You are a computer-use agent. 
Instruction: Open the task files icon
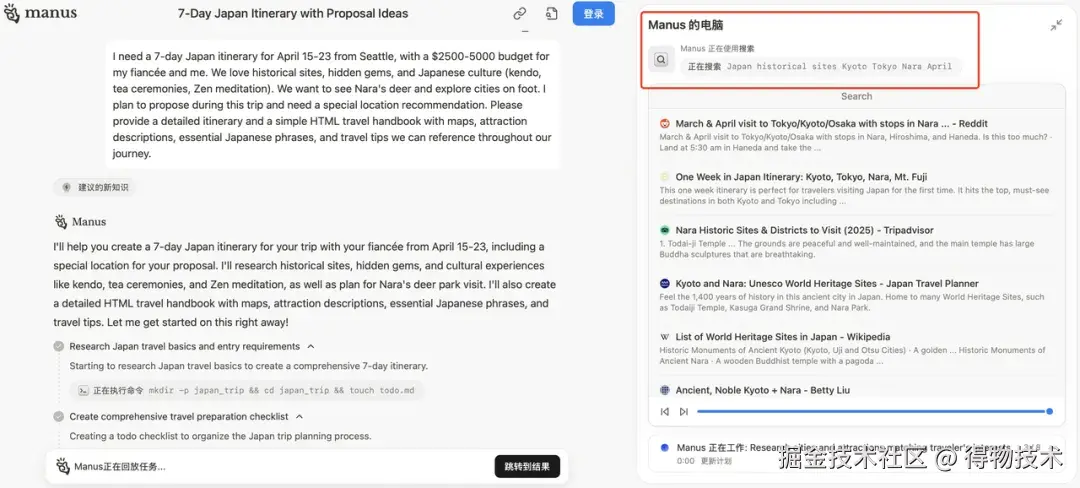pyautogui.click(x=552, y=14)
